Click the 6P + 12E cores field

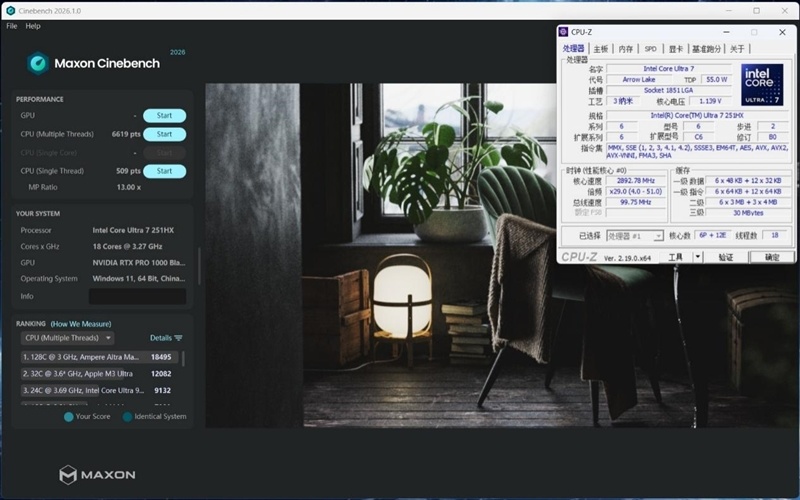tap(712, 235)
